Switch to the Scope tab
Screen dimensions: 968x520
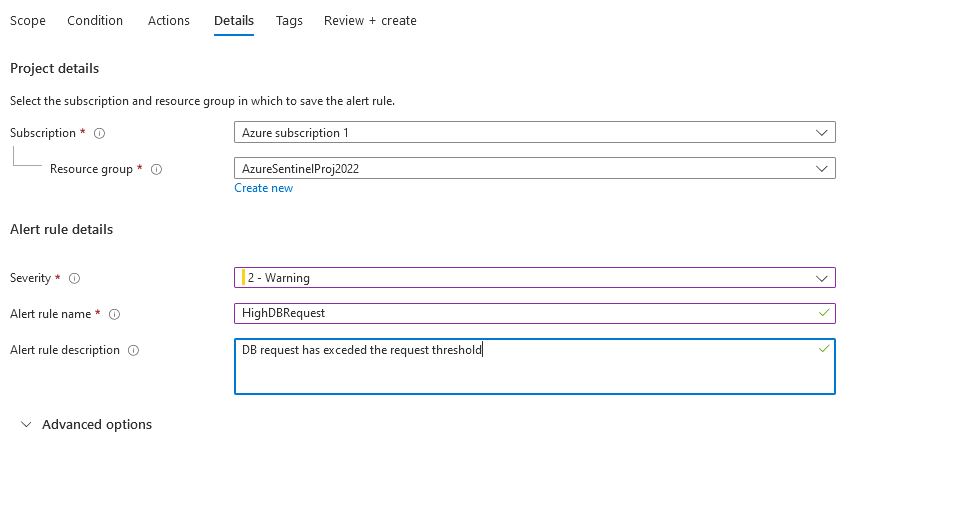tap(28, 20)
